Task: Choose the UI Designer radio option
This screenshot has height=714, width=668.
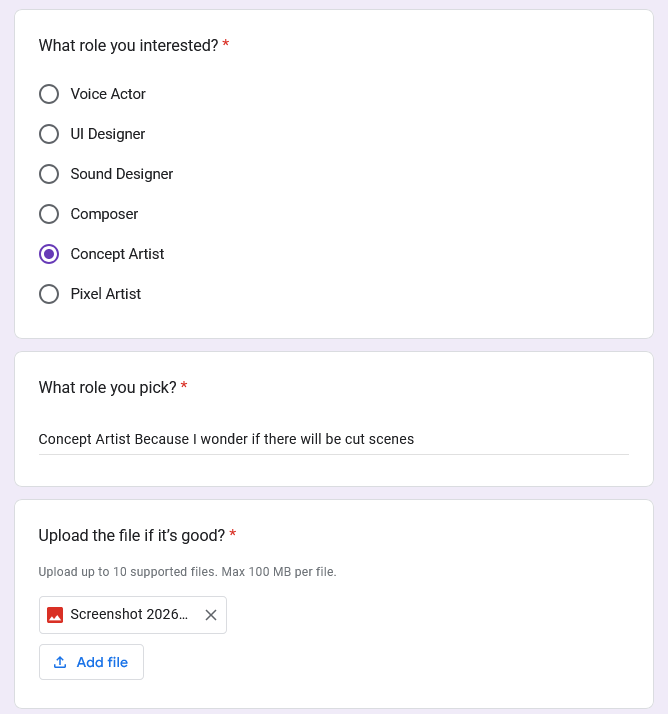Action: (x=49, y=134)
